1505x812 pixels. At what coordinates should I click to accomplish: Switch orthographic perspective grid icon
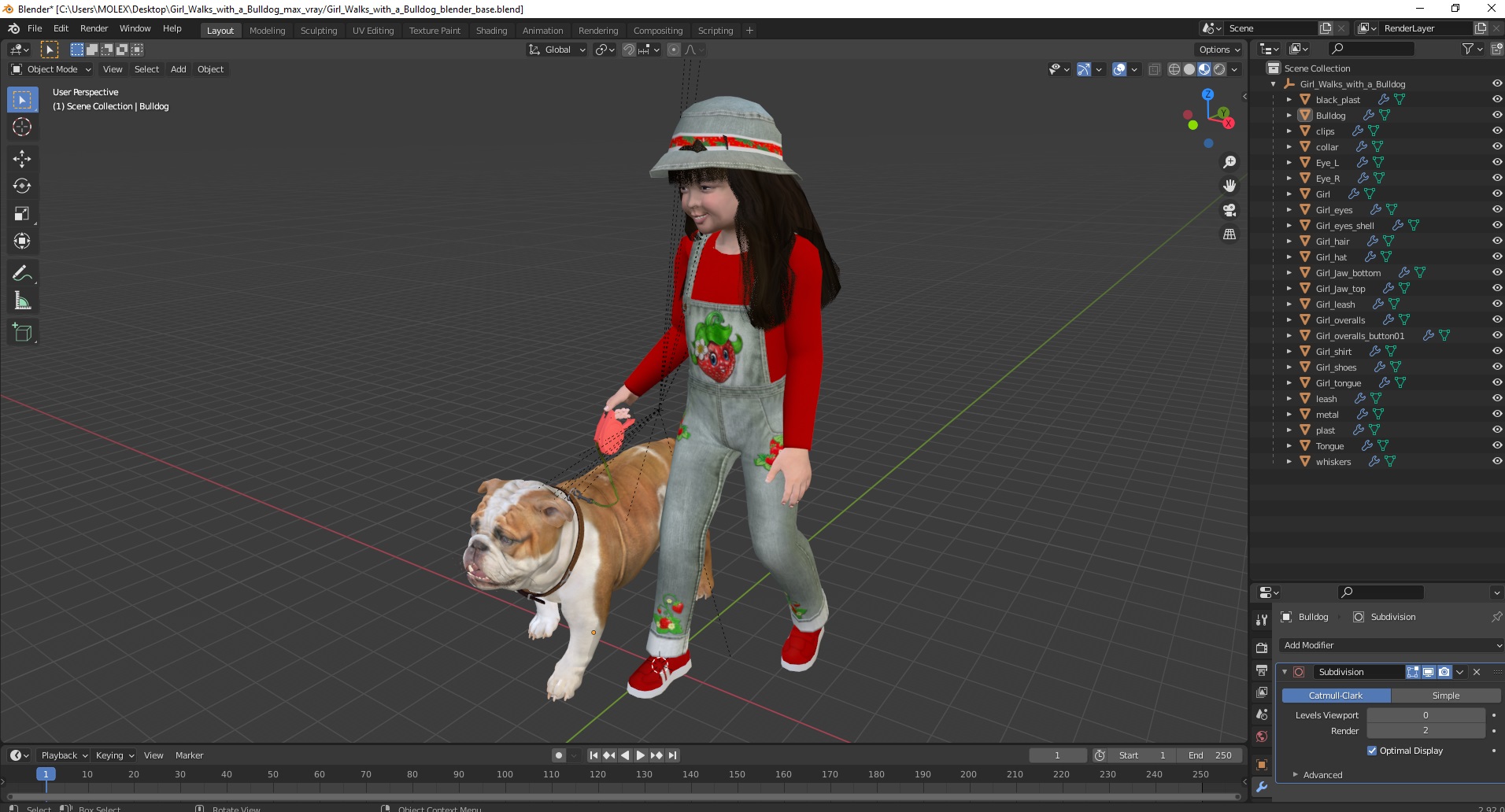coord(1229,234)
